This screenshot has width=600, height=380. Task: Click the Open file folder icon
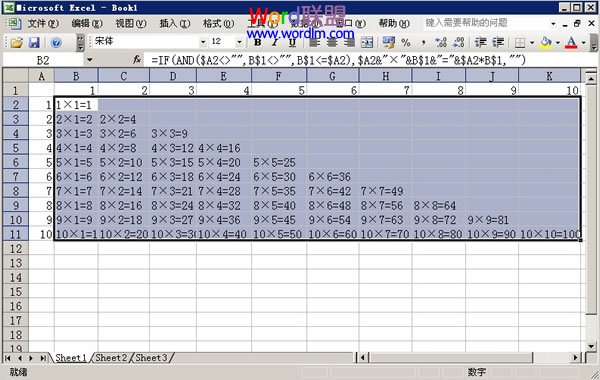16,42
